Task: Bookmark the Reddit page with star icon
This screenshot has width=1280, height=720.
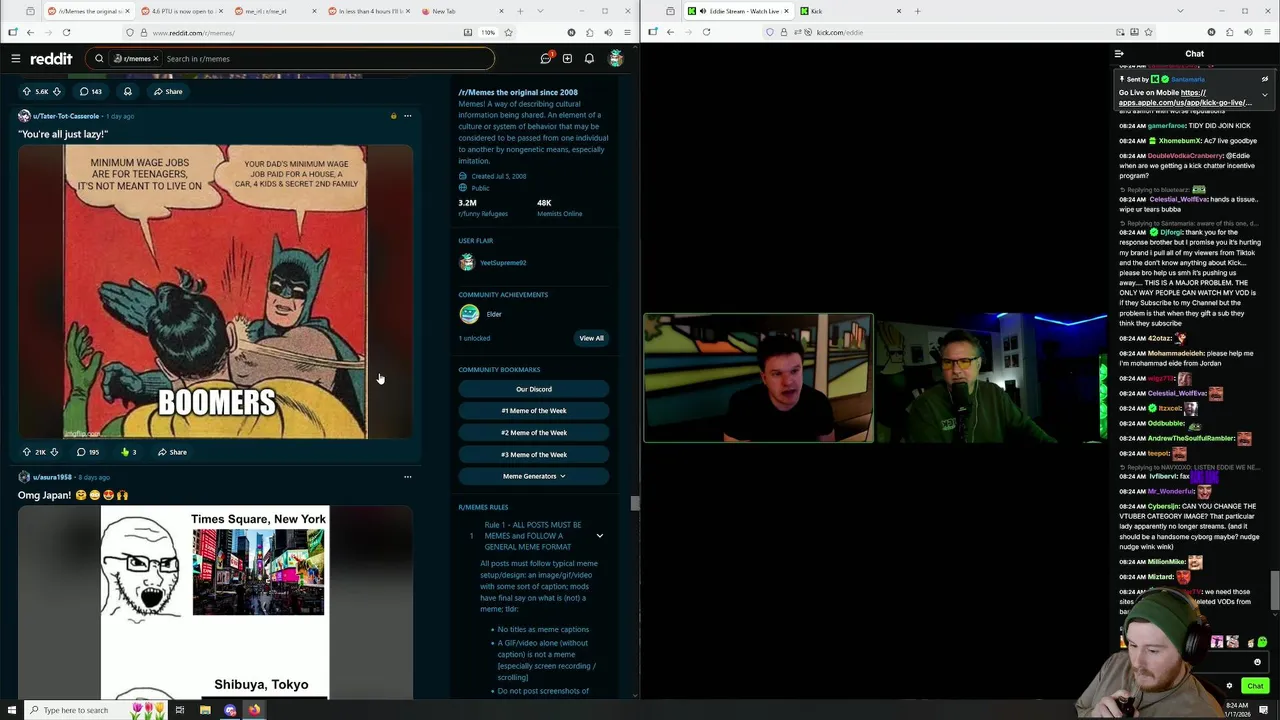Action: tap(508, 32)
